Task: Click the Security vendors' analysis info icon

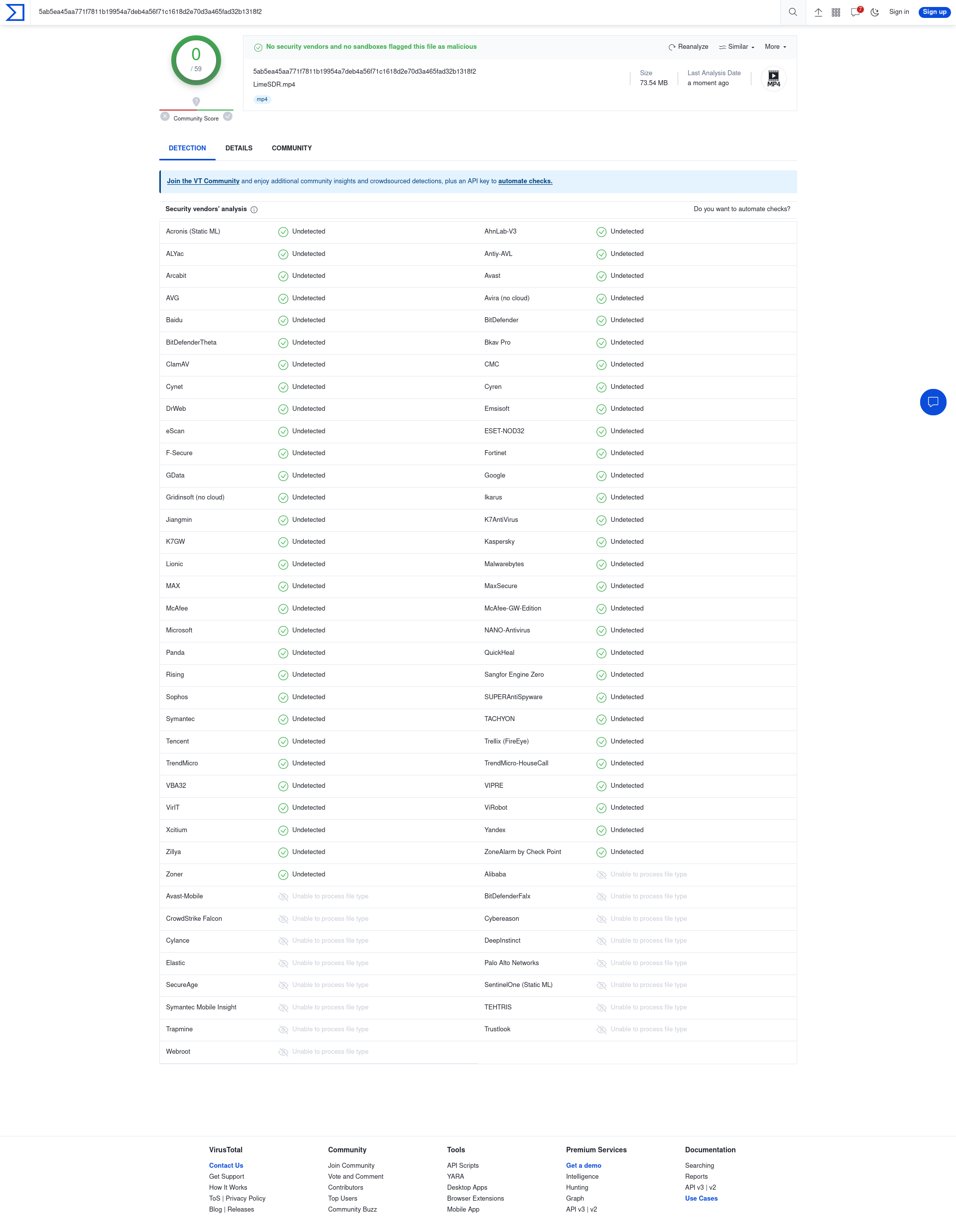Action: click(x=254, y=209)
